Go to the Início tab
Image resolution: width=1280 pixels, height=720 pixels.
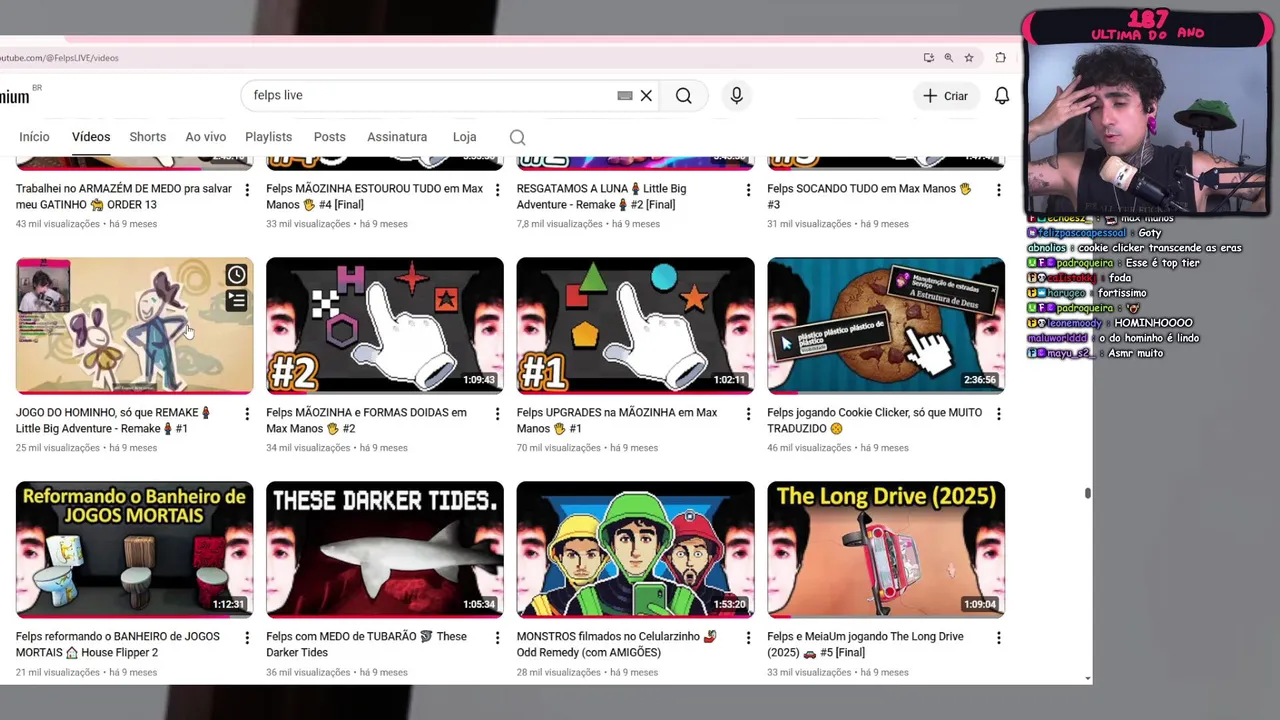click(34, 137)
